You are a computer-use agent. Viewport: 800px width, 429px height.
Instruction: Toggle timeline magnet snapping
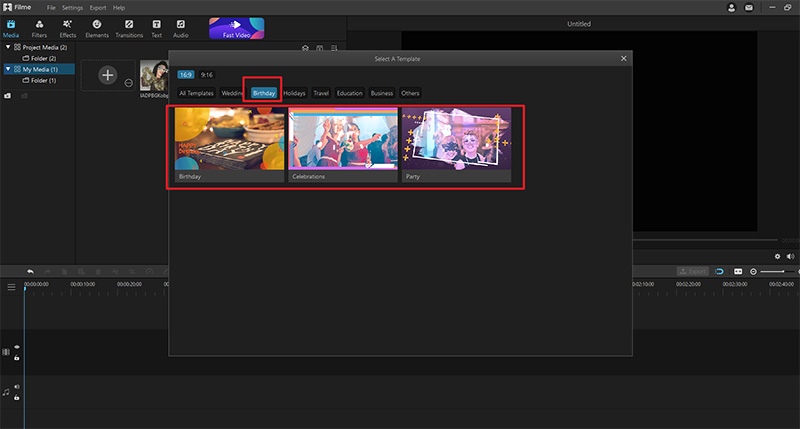pos(719,271)
